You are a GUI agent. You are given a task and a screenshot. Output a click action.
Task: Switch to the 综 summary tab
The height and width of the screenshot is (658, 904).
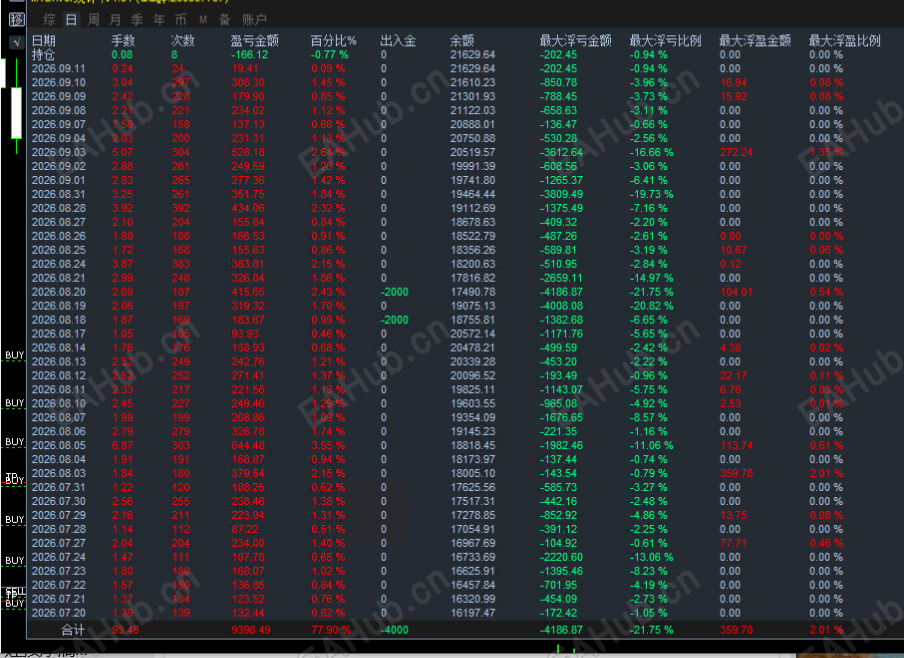50,20
